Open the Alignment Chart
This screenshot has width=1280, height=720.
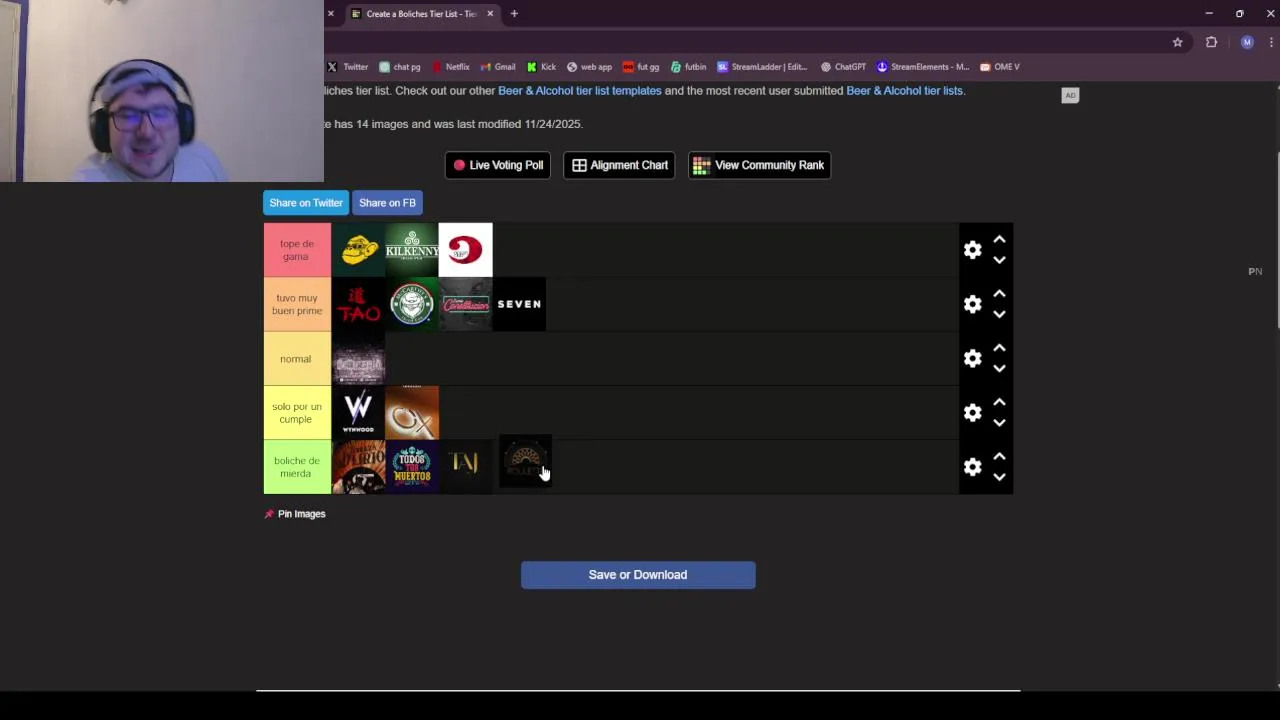(620, 165)
